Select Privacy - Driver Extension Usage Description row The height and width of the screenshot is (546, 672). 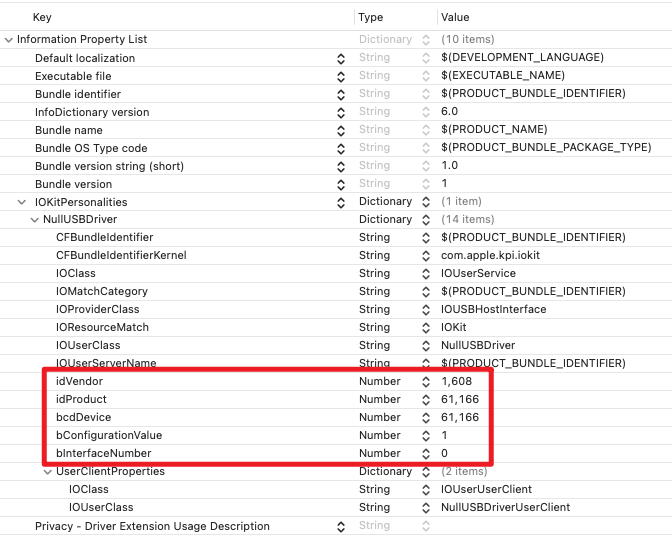coord(152,526)
